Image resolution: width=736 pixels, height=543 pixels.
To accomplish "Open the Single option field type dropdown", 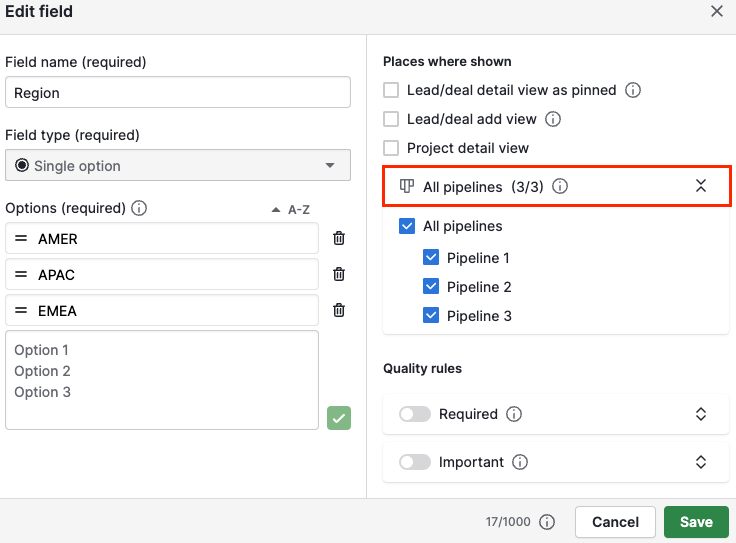I will (178, 165).
